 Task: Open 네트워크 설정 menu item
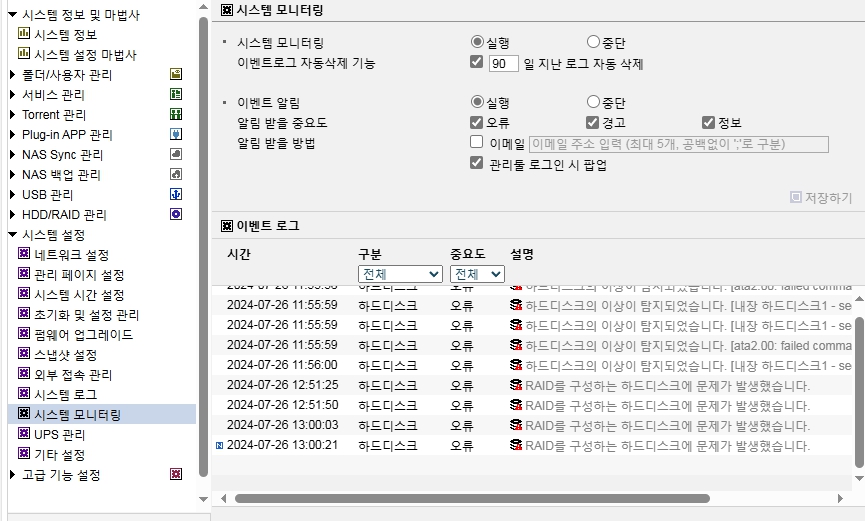[x=72, y=254]
